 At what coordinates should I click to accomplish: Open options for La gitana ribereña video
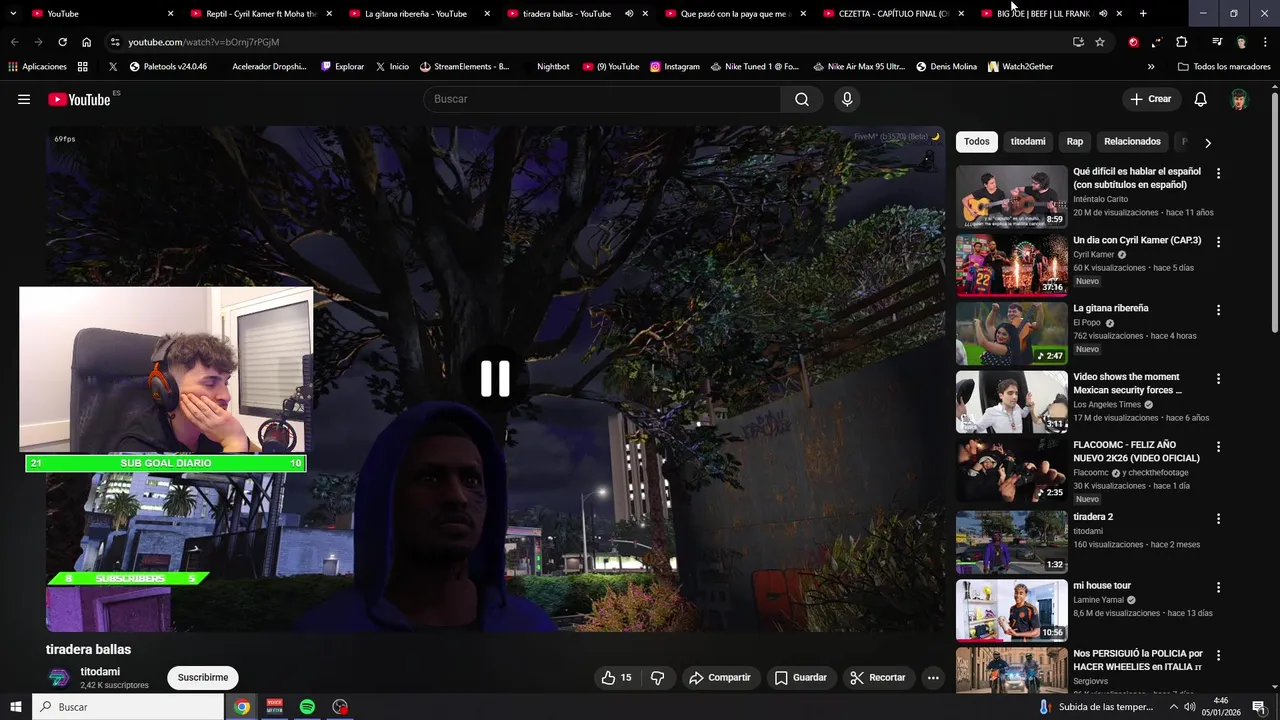point(1218,310)
